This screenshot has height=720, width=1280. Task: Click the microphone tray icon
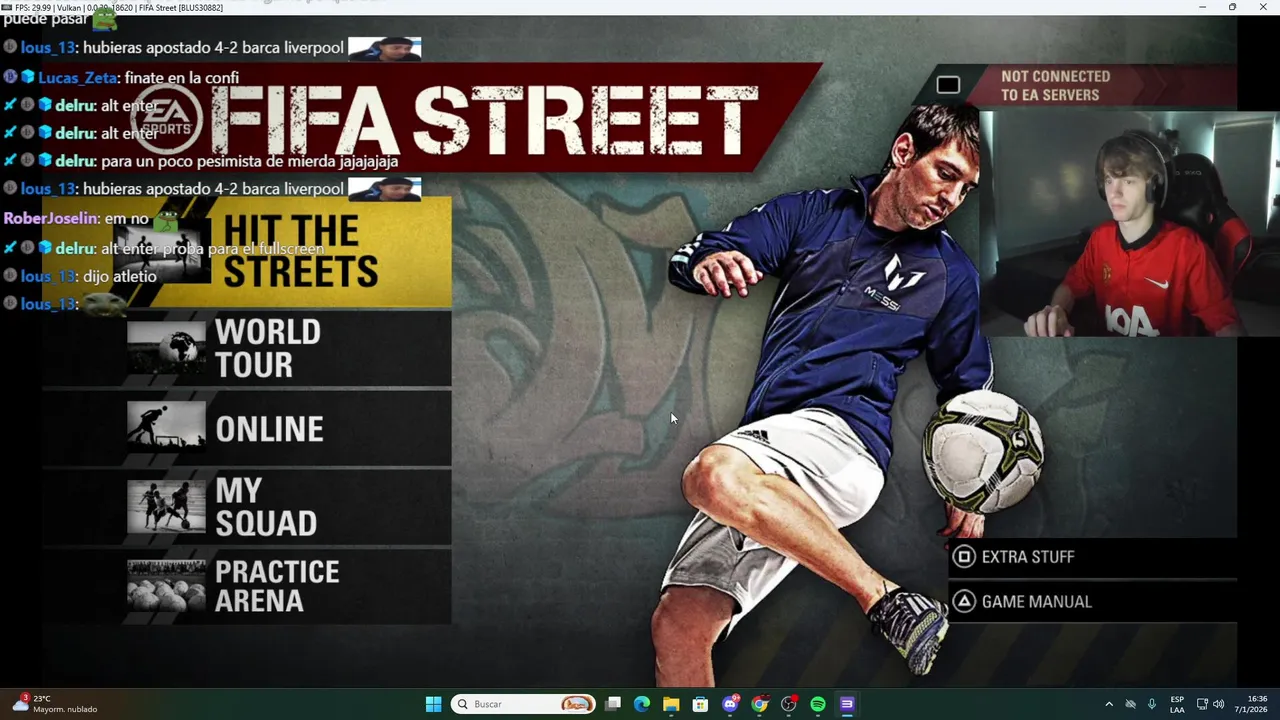click(1152, 704)
